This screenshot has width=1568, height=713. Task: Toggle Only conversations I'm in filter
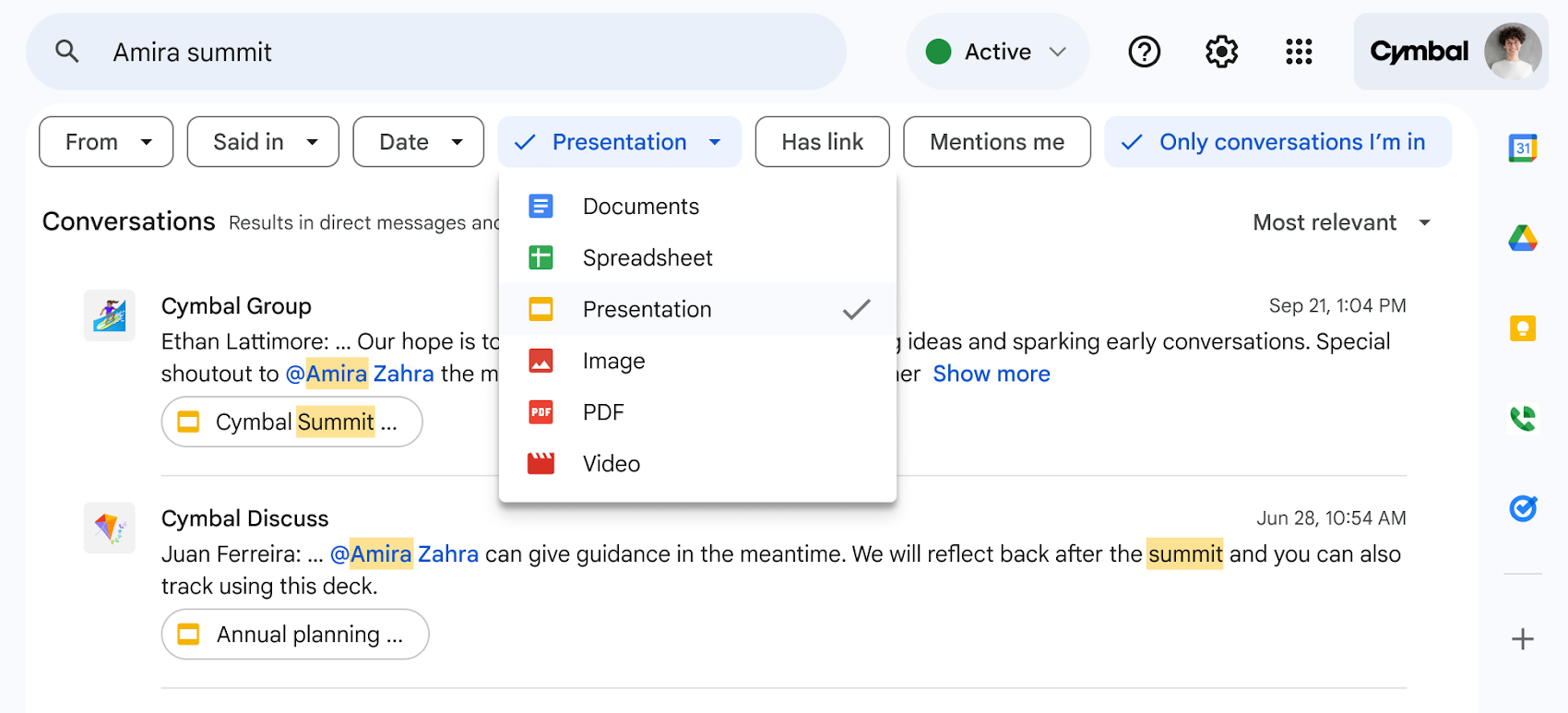tap(1277, 142)
